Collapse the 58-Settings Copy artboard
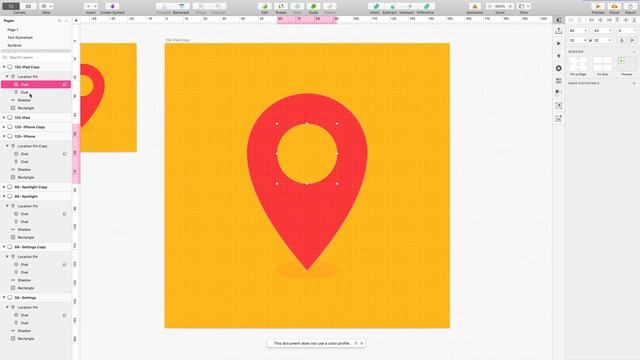640x360 pixels. point(4,247)
